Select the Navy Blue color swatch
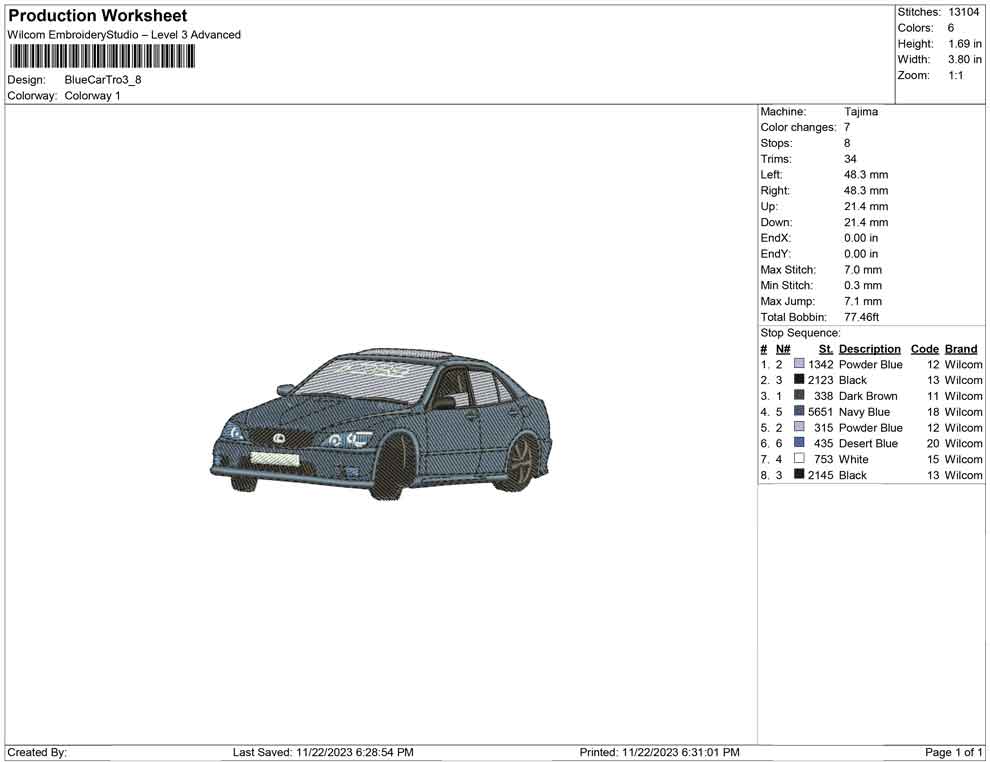 (799, 412)
